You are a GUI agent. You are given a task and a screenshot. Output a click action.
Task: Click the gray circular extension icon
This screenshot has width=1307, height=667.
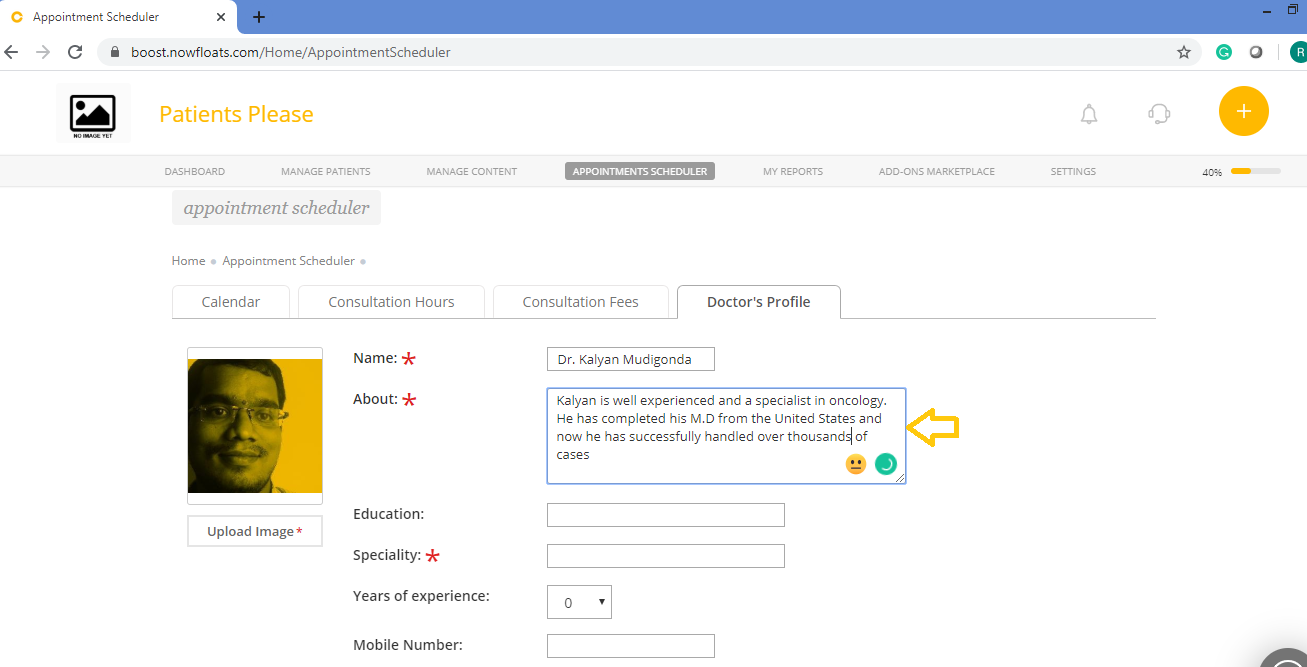point(1256,52)
